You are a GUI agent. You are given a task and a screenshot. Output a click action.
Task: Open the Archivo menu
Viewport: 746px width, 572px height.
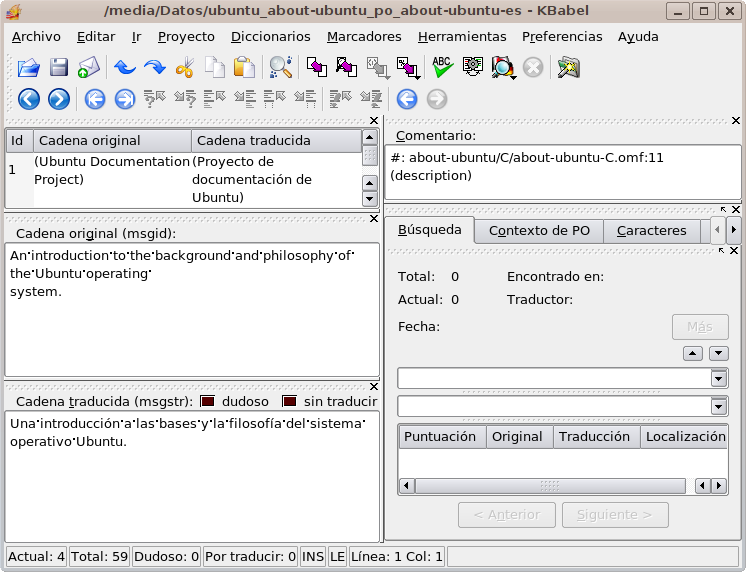pyautogui.click(x=36, y=37)
